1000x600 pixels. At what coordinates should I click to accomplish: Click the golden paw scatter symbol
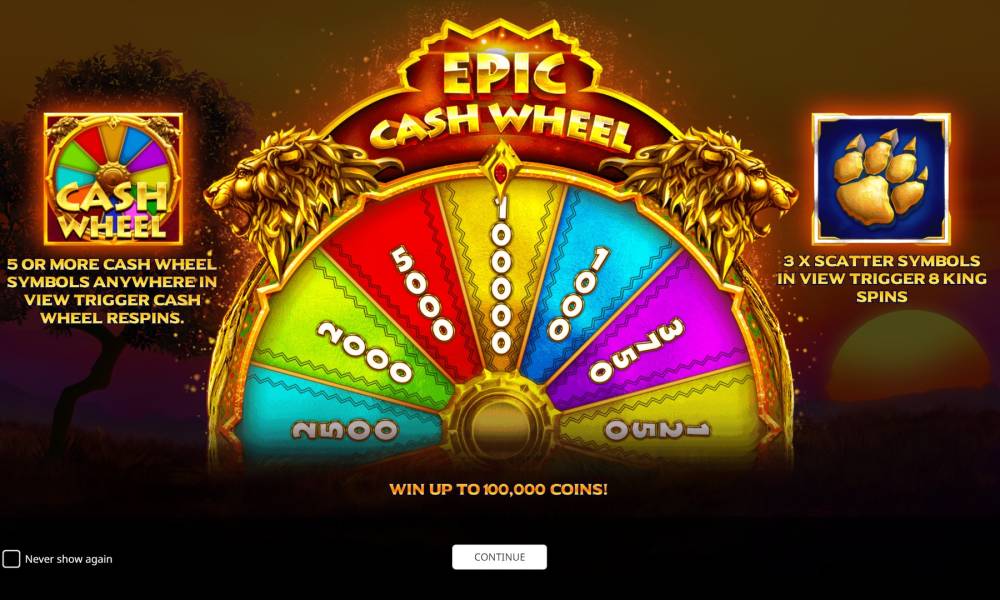pyautogui.click(x=881, y=179)
